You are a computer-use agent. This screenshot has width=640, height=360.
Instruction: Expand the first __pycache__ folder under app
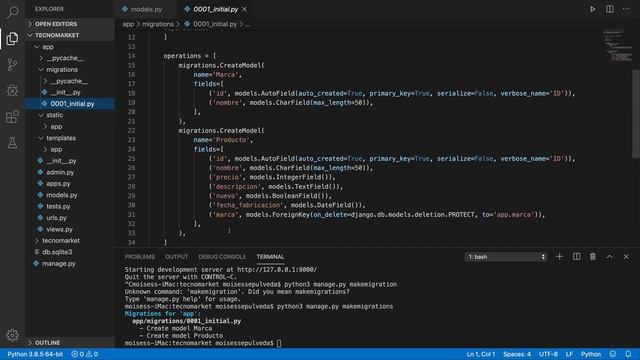(x=70, y=58)
